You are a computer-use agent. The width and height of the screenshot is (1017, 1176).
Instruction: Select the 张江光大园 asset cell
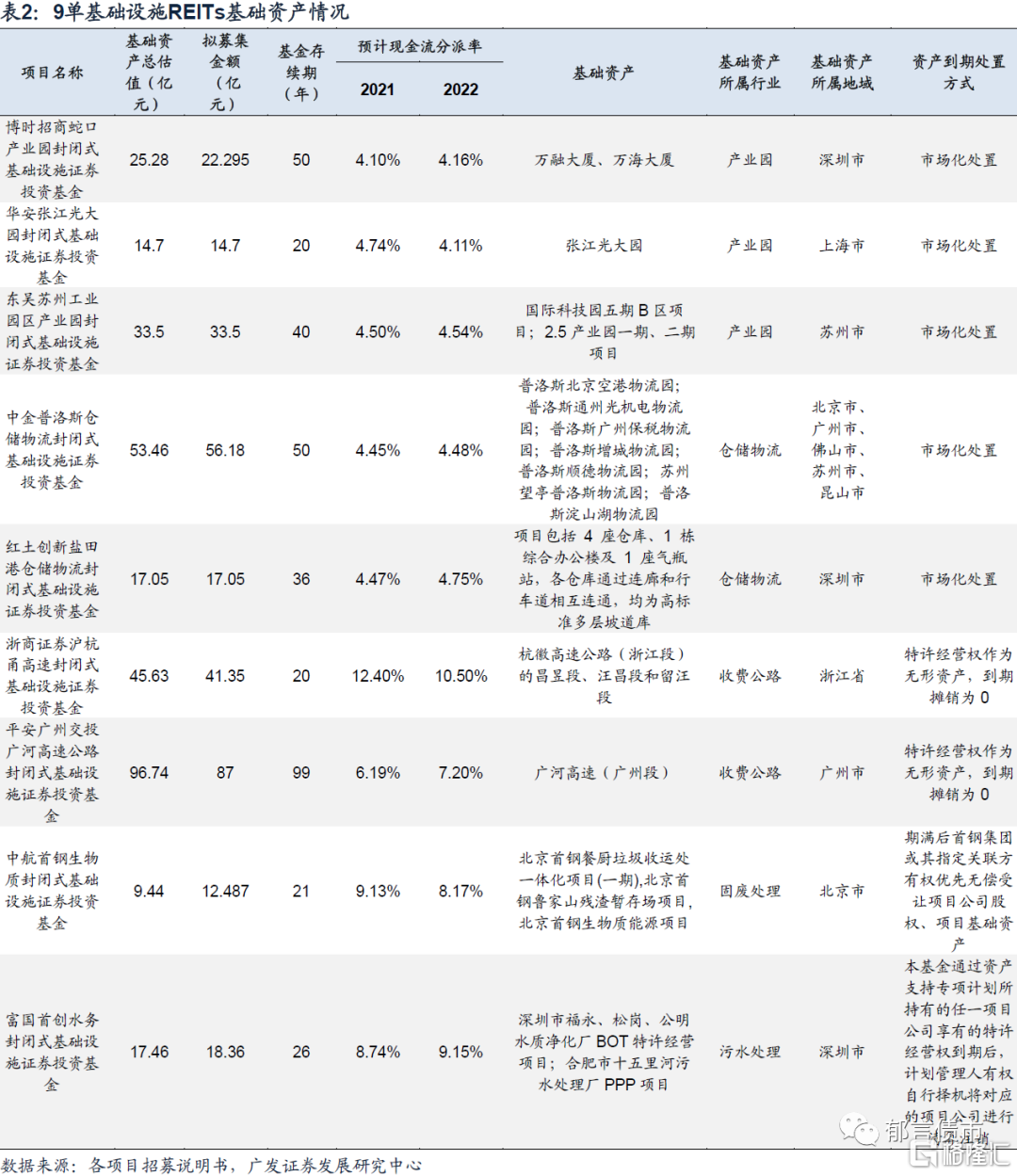point(604,246)
